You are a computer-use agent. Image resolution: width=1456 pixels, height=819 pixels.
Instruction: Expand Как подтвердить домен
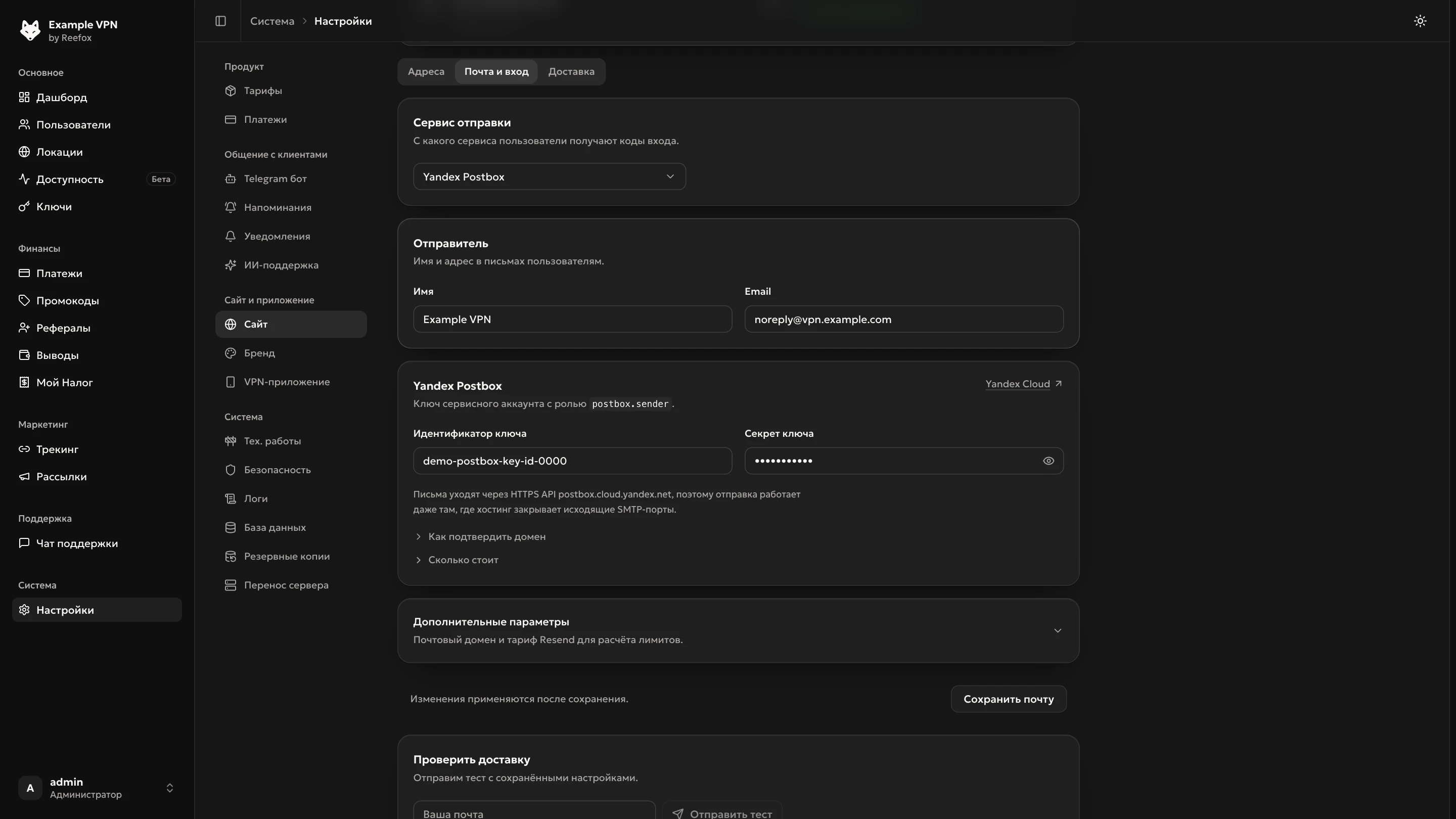(480, 536)
